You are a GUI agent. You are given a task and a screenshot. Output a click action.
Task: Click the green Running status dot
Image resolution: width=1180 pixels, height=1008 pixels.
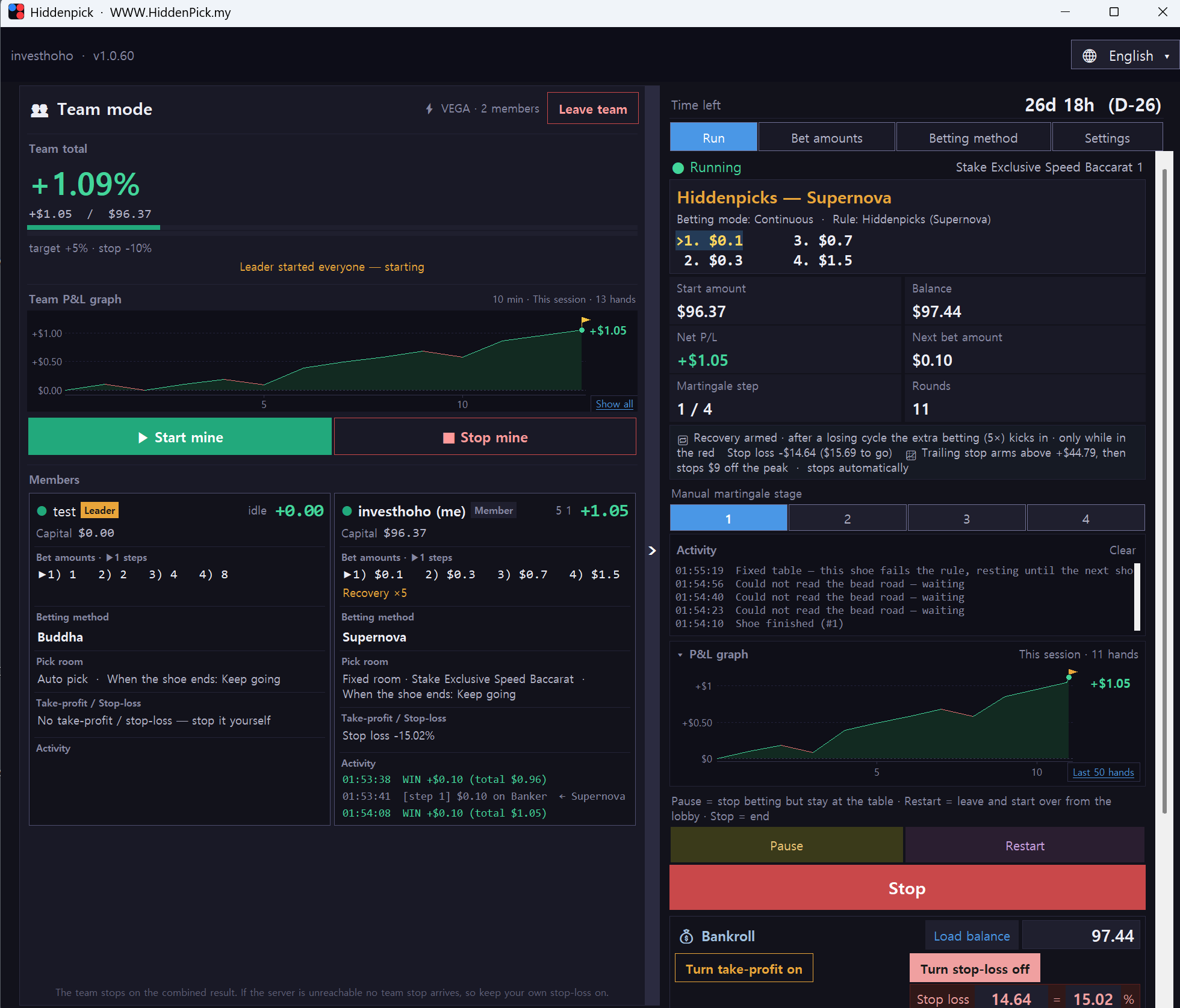pyautogui.click(x=678, y=168)
